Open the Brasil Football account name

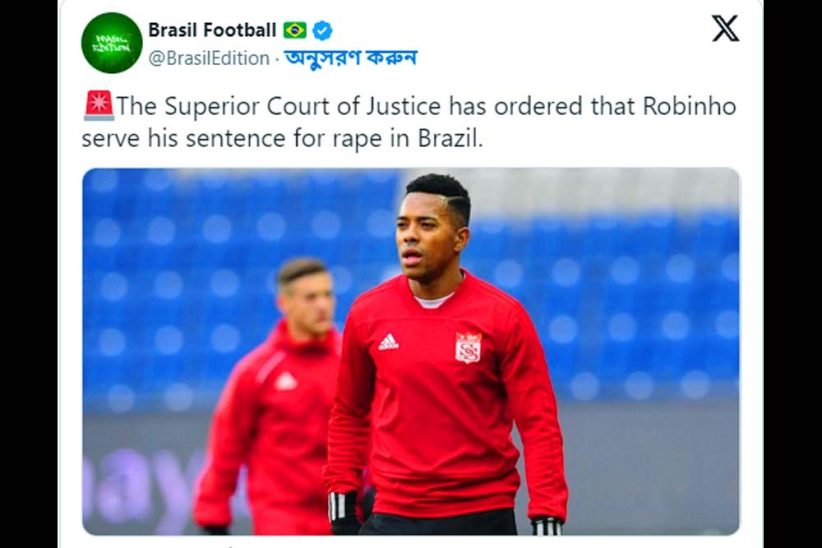point(212,30)
